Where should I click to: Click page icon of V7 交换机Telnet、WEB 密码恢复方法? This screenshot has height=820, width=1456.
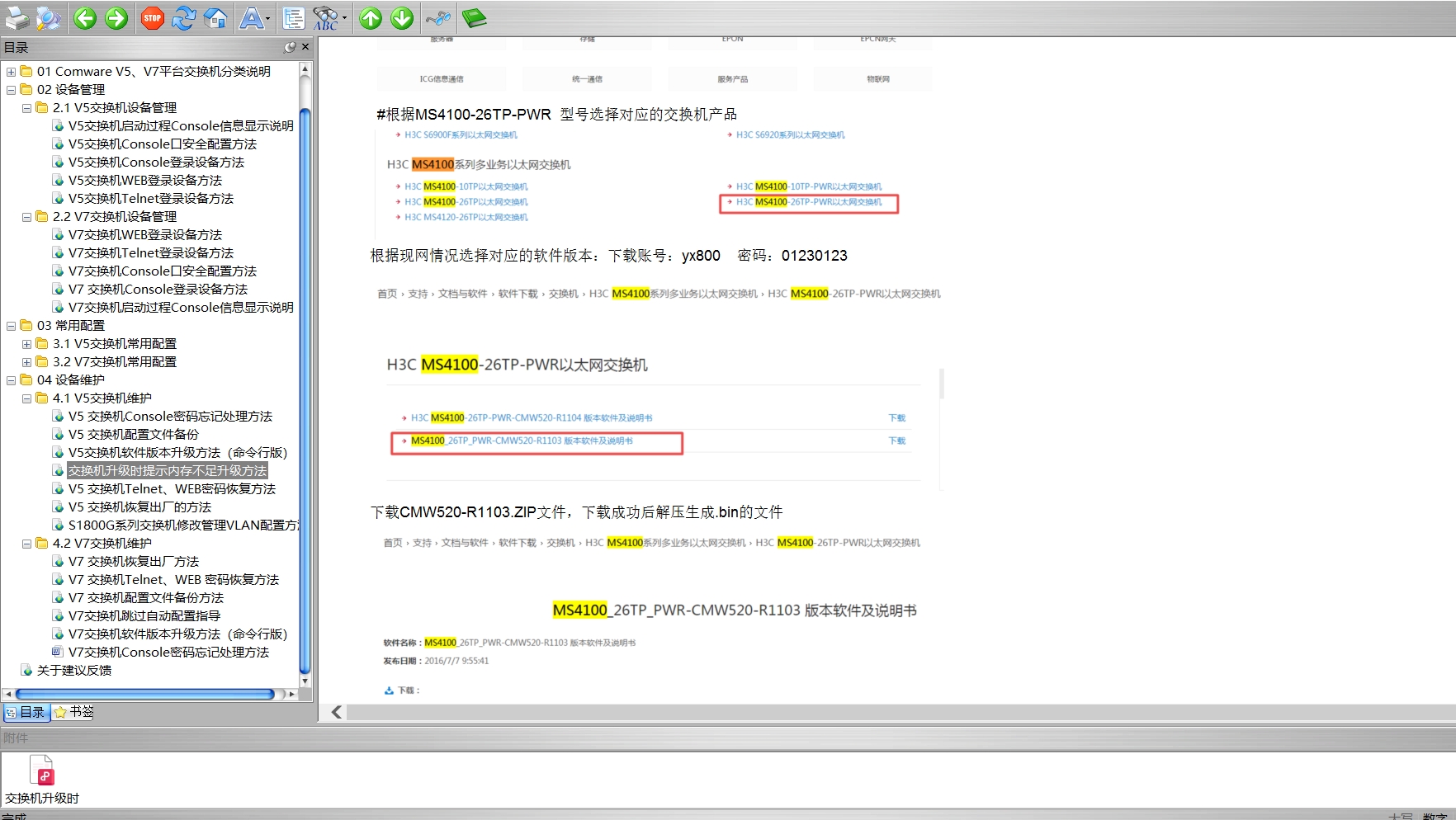click(x=58, y=580)
